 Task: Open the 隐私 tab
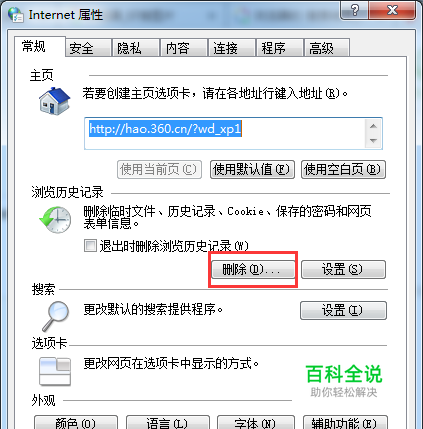(136, 48)
